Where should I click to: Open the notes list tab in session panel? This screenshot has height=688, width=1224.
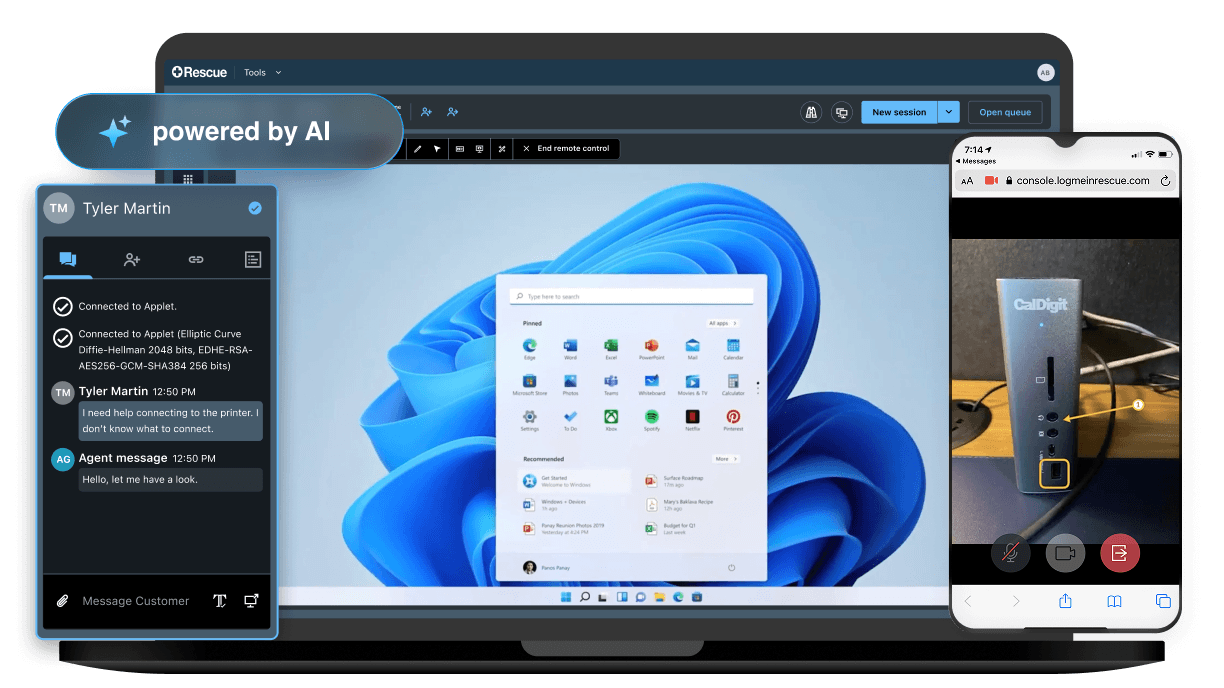coord(253,259)
